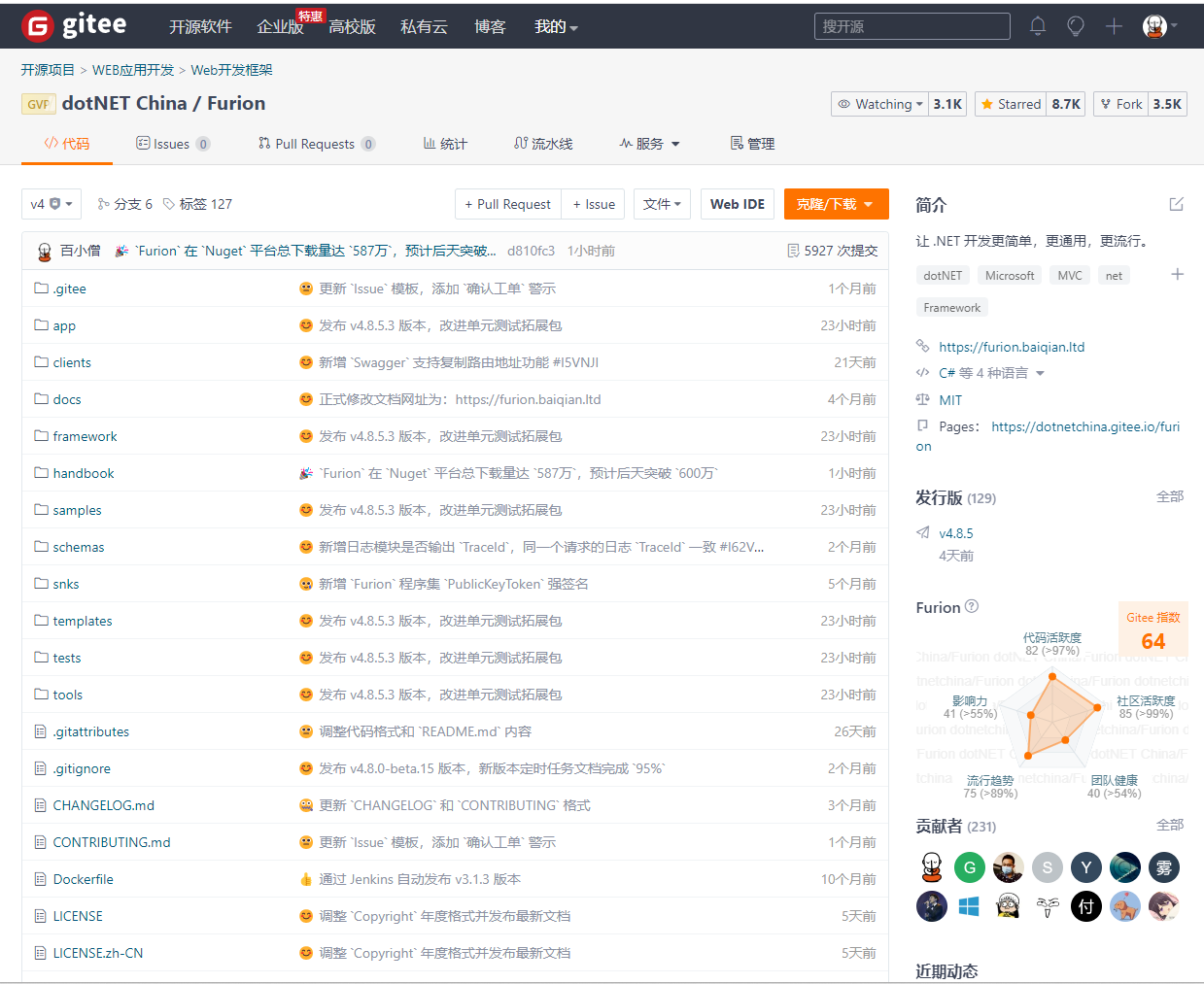Open the v4 branch selector dropdown
1204x984 pixels.
click(x=52, y=204)
